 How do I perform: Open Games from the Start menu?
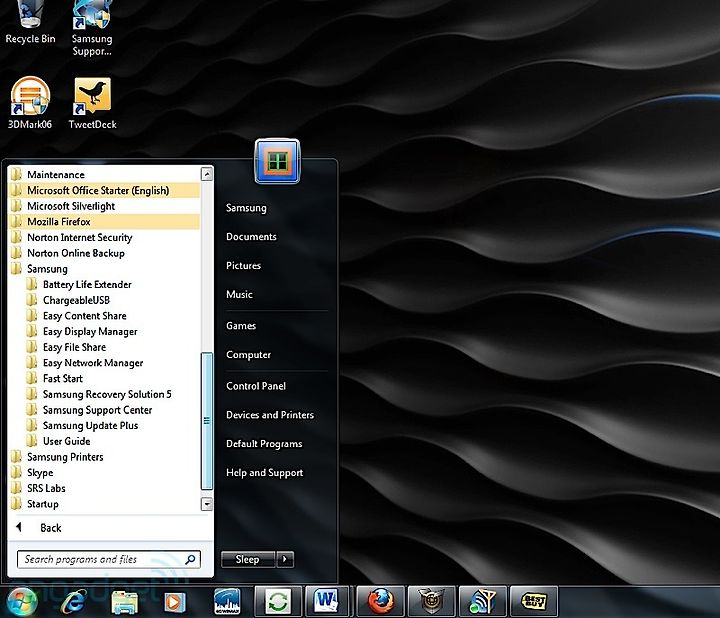point(241,326)
